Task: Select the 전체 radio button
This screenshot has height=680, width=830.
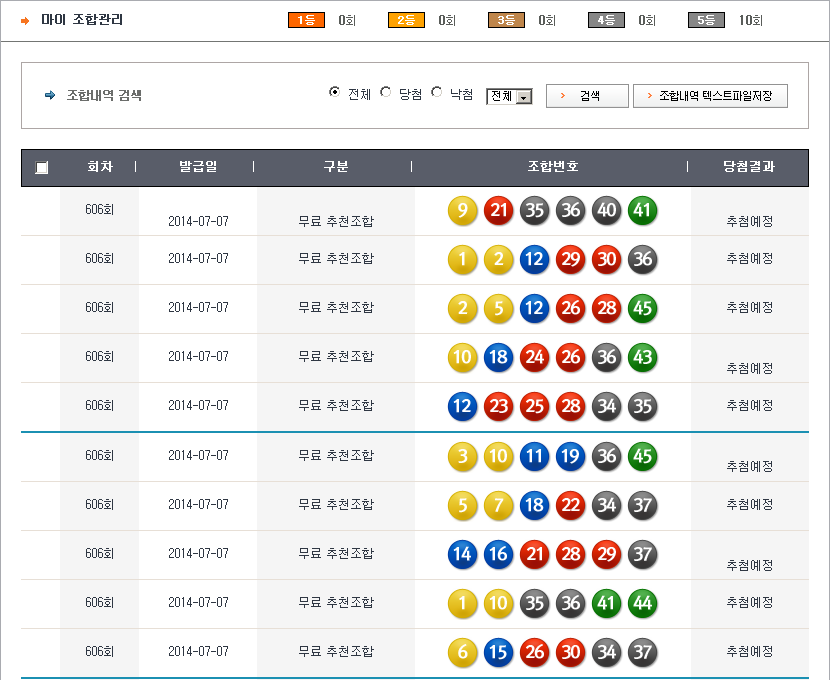Action: (335, 93)
